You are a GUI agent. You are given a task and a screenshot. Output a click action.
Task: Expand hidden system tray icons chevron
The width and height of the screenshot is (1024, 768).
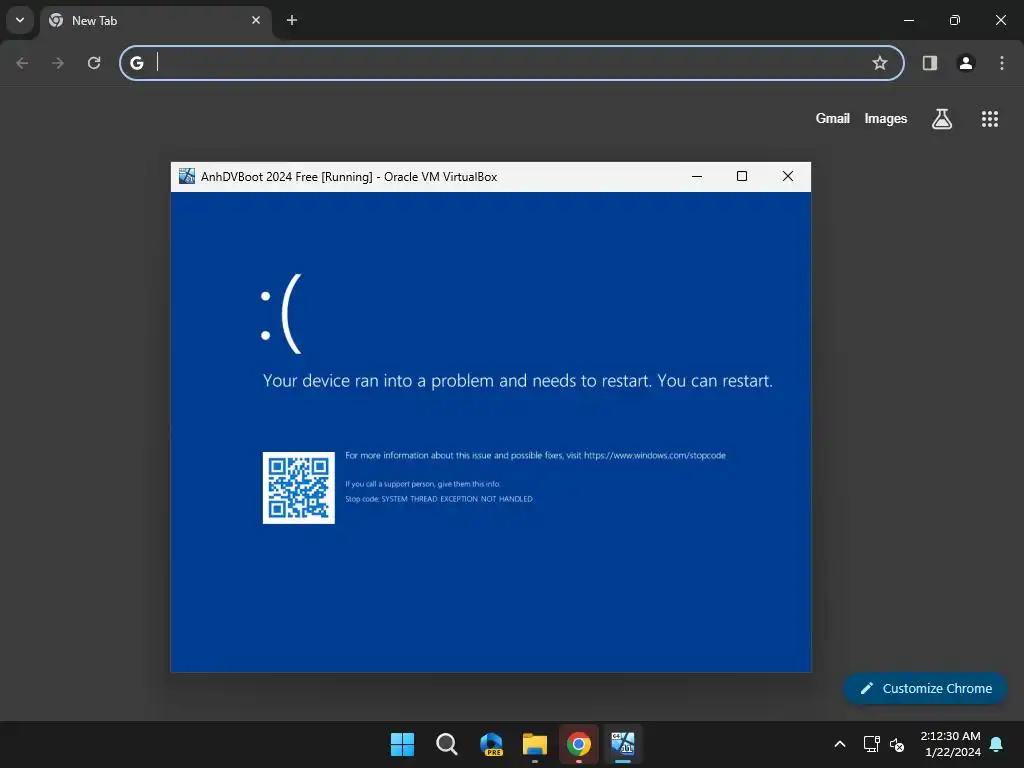click(x=840, y=744)
